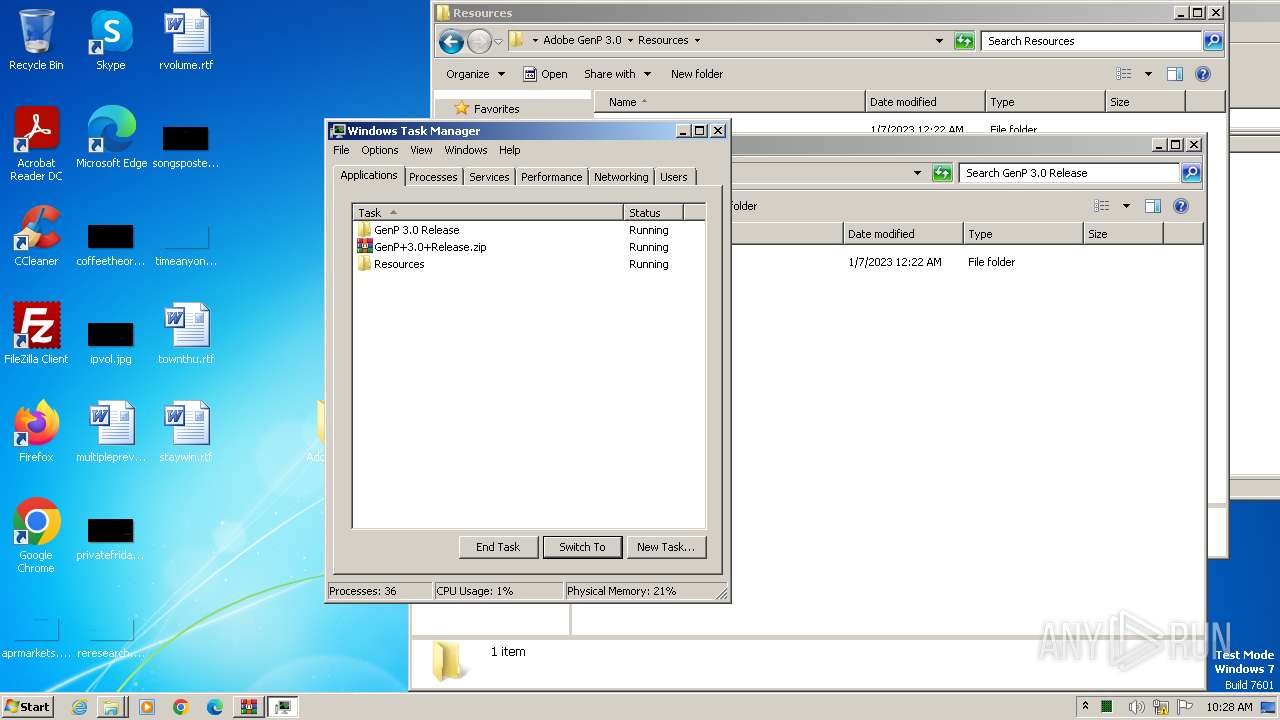Switch to the Networking tab
Screen dimensions: 1280x720
[x=621, y=177]
